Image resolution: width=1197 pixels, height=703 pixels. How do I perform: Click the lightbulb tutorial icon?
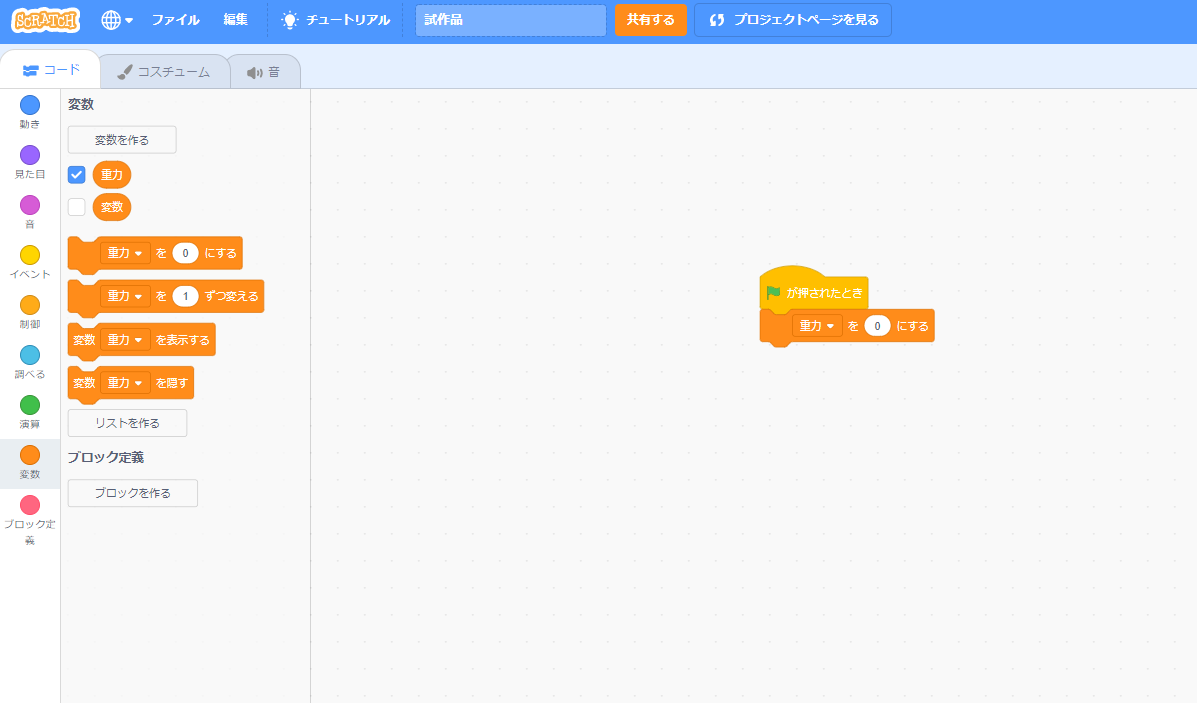pyautogui.click(x=289, y=21)
